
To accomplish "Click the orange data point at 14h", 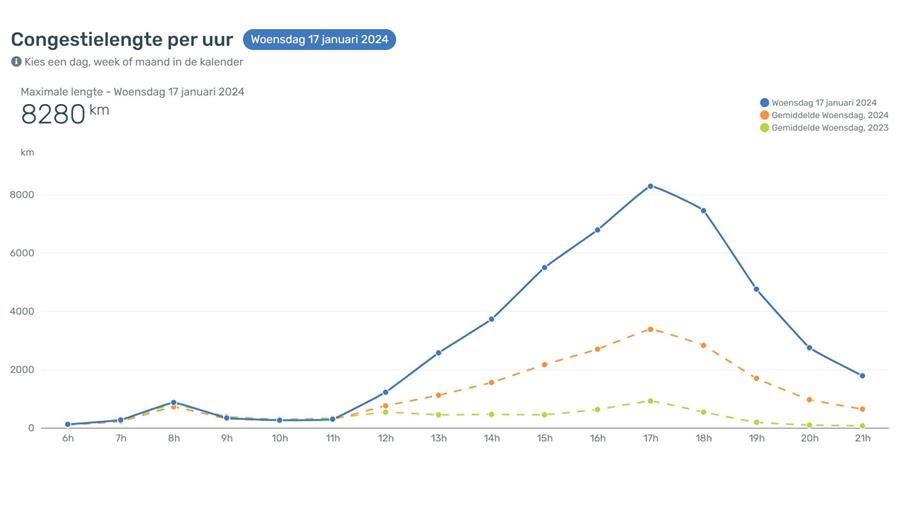I will click(x=491, y=382).
